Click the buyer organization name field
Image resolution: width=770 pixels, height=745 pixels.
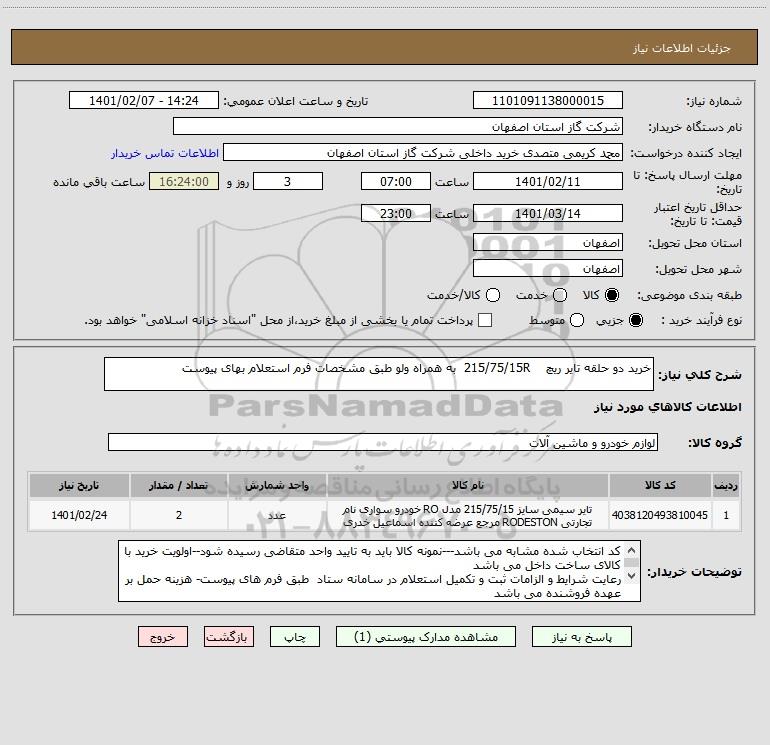click(x=398, y=127)
